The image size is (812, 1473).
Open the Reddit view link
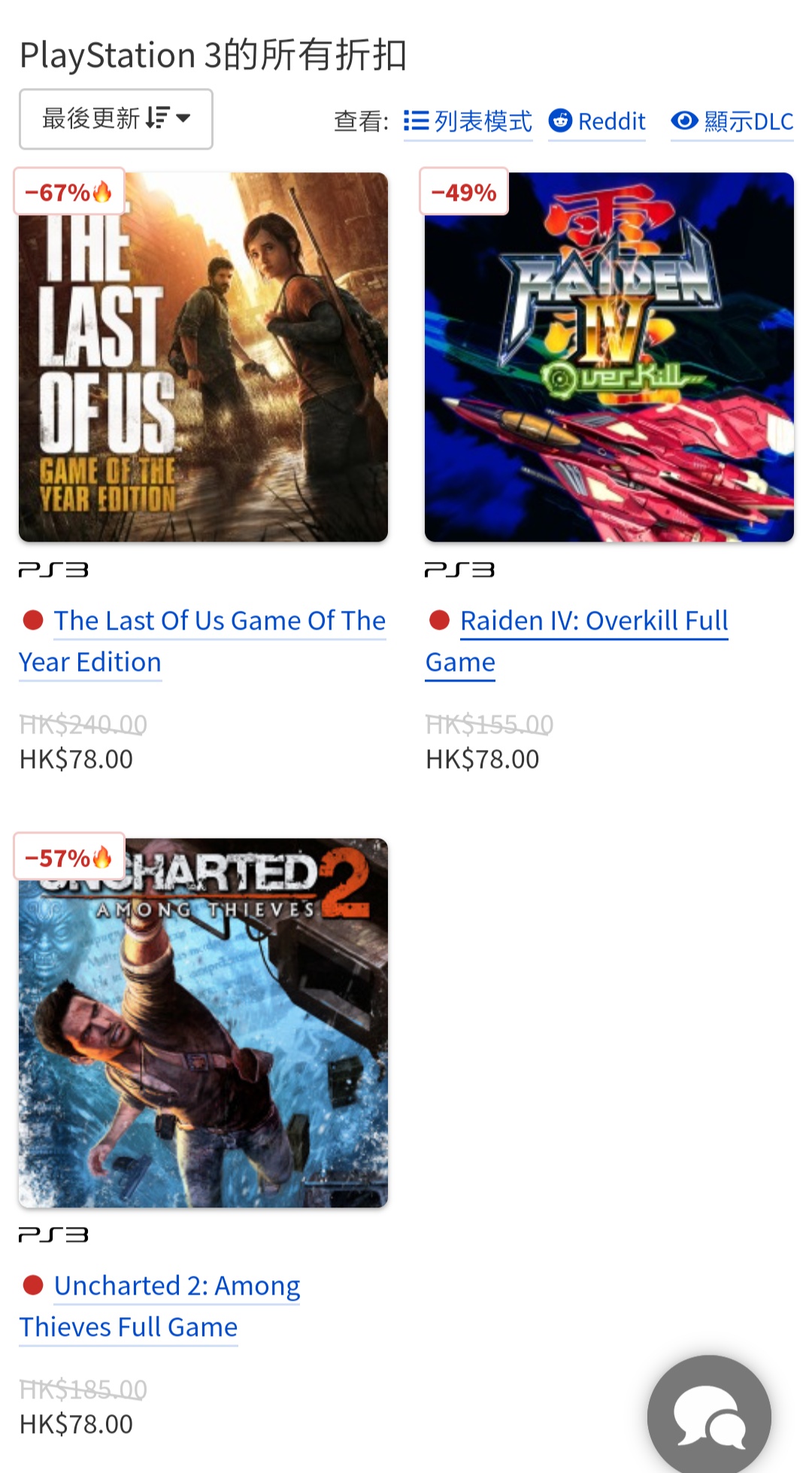pos(597,121)
